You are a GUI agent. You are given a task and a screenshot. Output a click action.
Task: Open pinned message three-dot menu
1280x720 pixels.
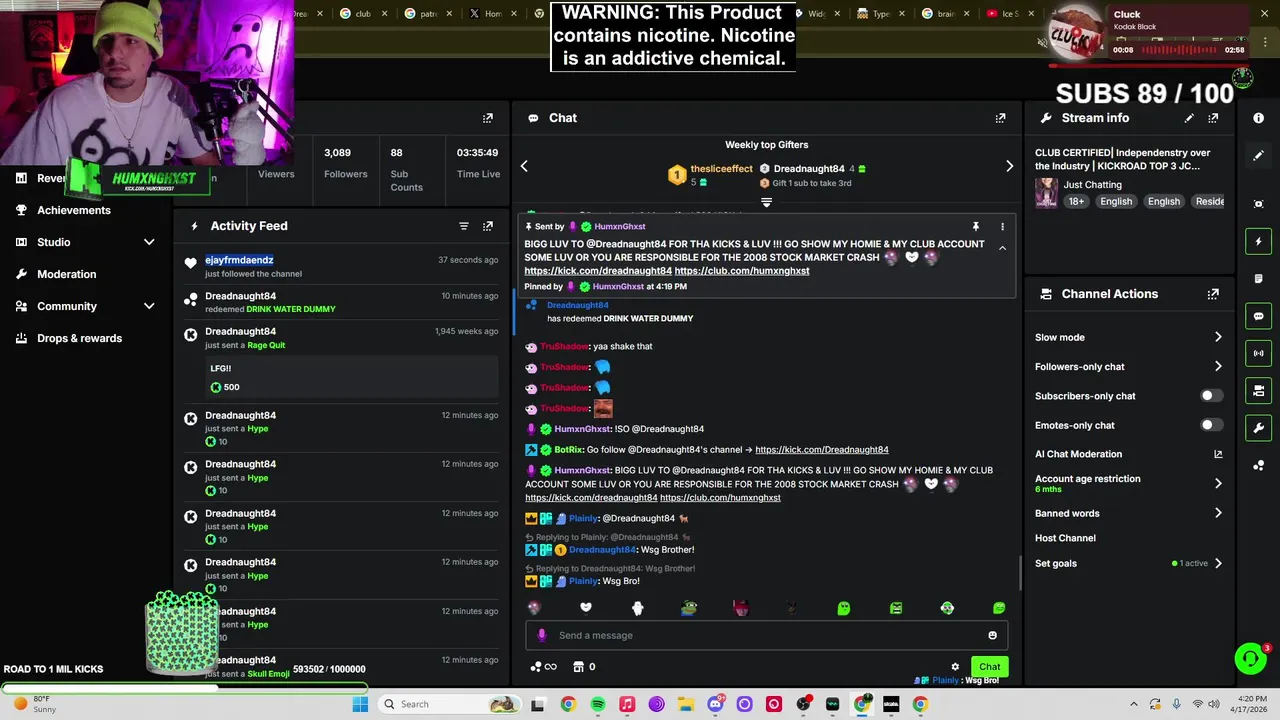1002,227
